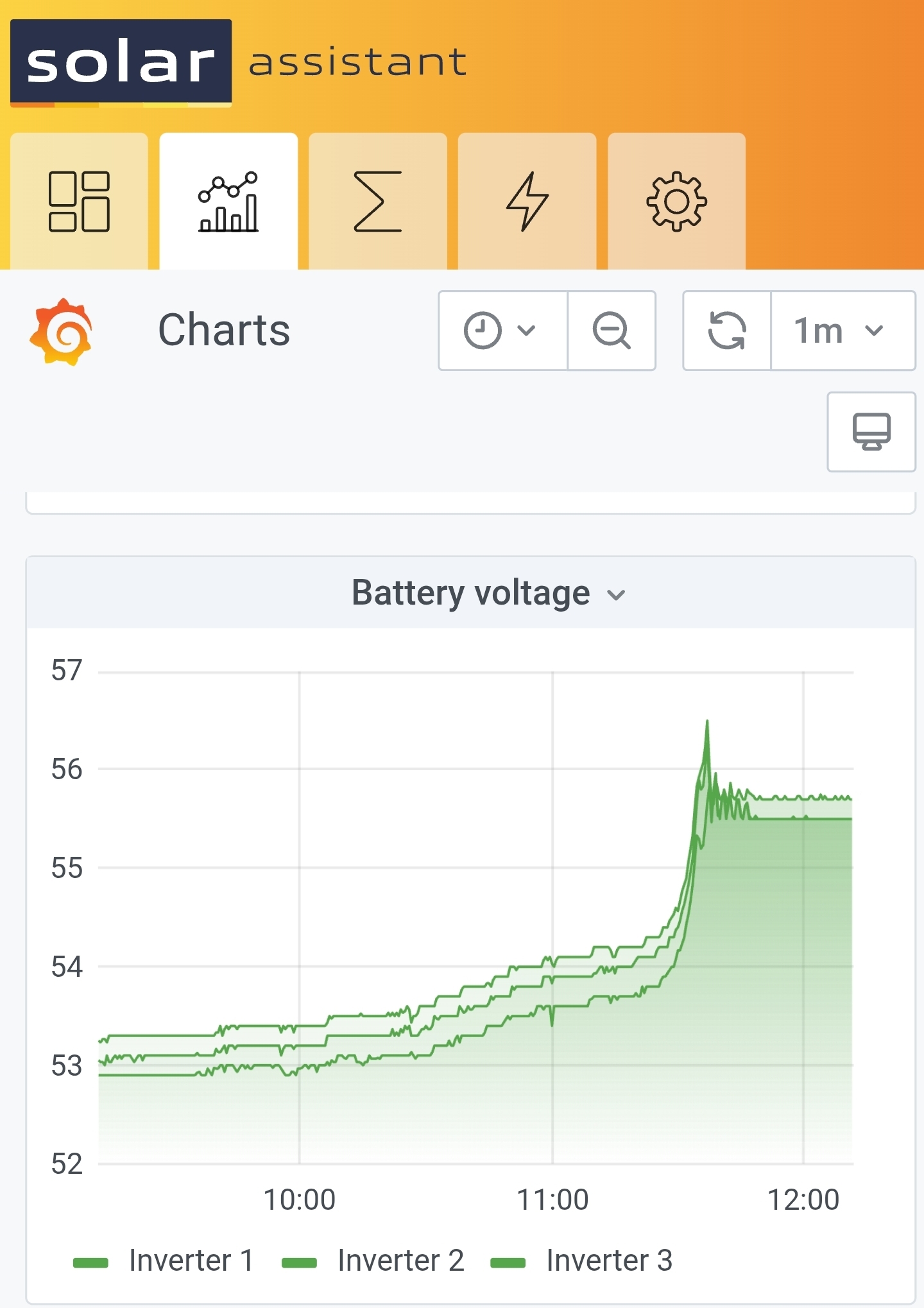Open the totals sigma tab
The image size is (924, 1308).
click(378, 201)
